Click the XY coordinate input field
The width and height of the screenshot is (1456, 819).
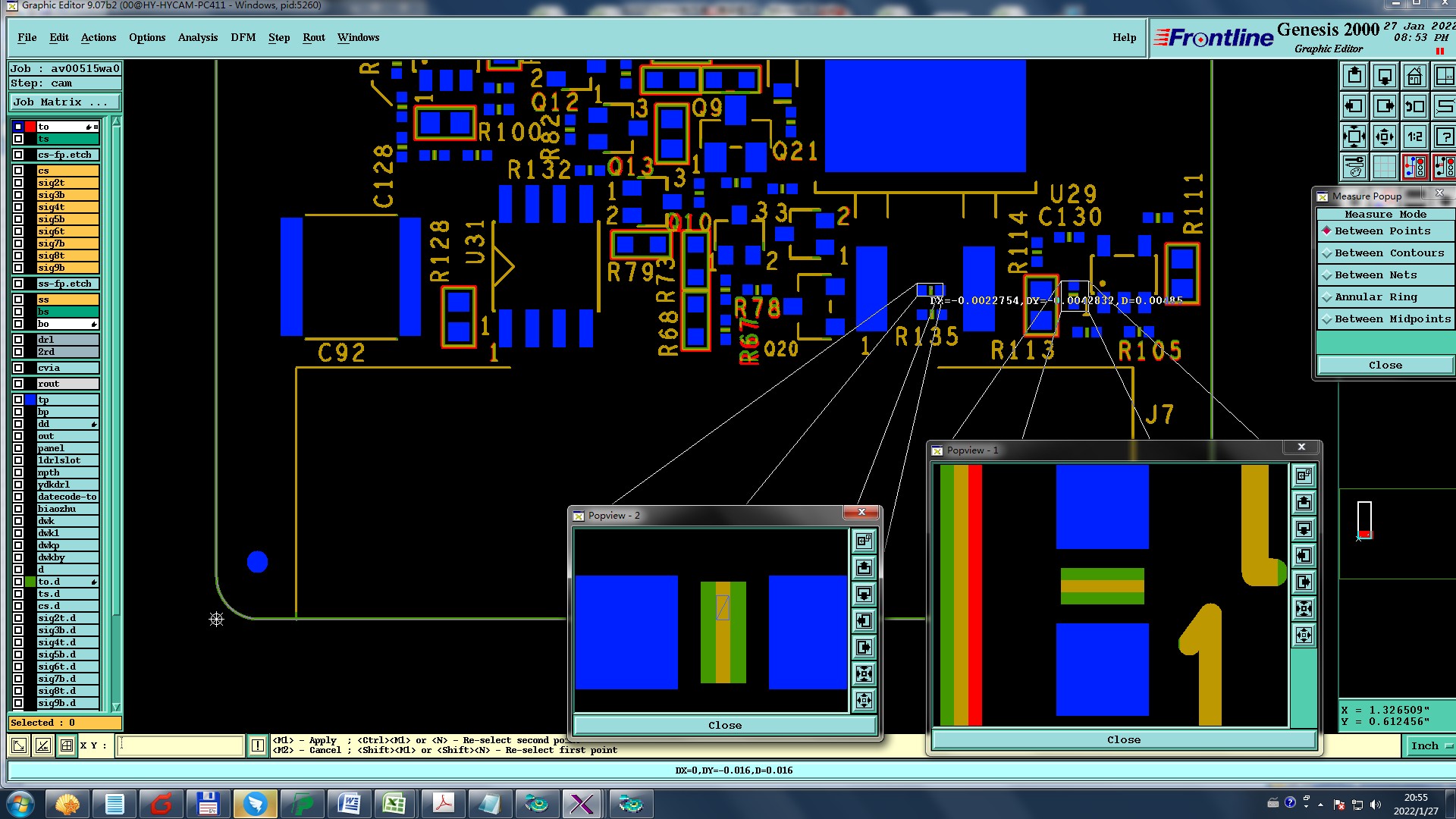point(180,745)
